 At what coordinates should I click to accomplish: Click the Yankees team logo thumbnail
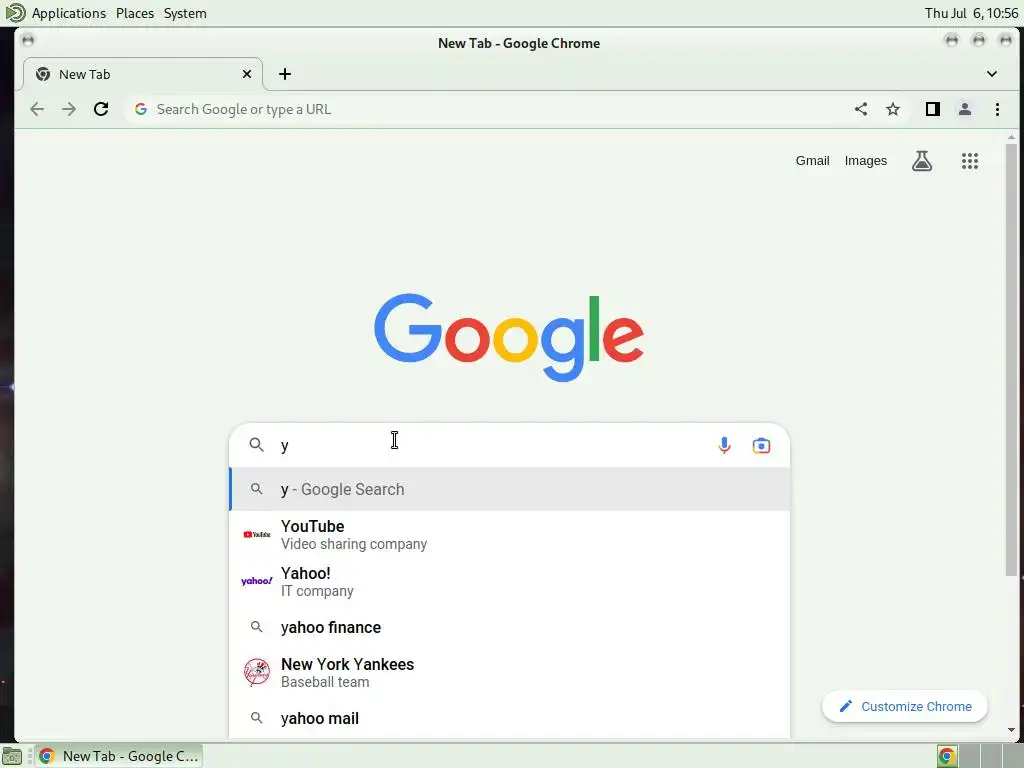click(x=257, y=672)
